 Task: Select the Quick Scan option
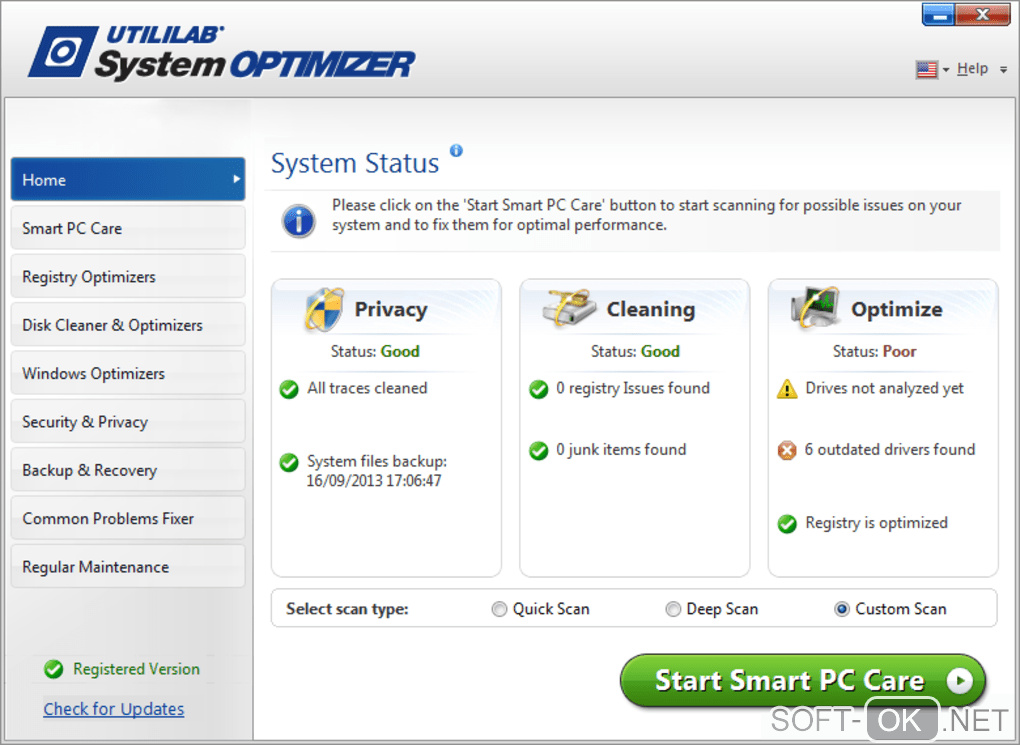(499, 609)
